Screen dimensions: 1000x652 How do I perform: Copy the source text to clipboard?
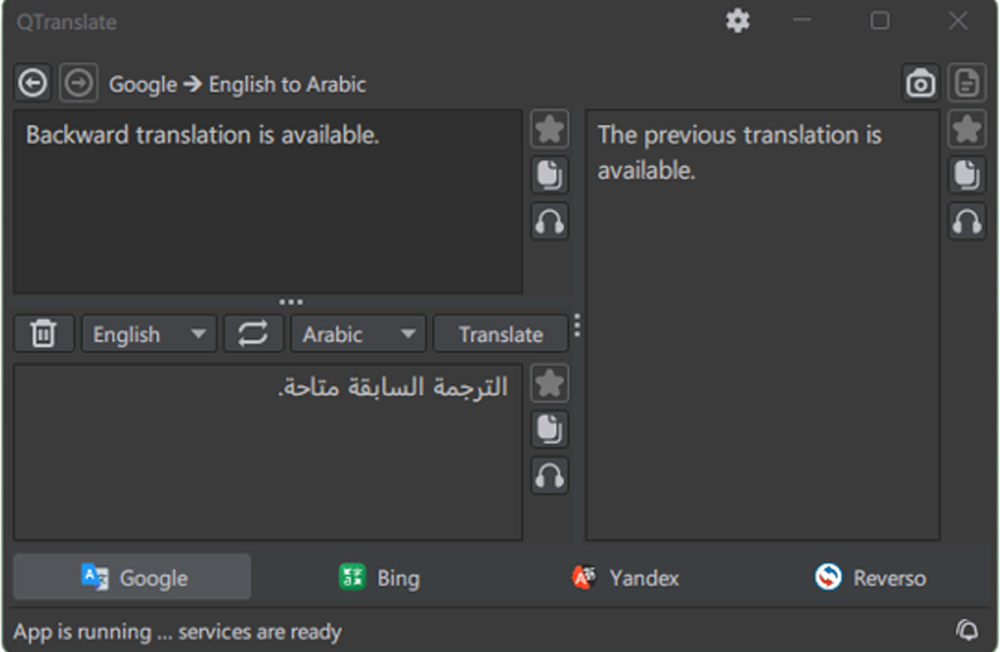(x=549, y=175)
